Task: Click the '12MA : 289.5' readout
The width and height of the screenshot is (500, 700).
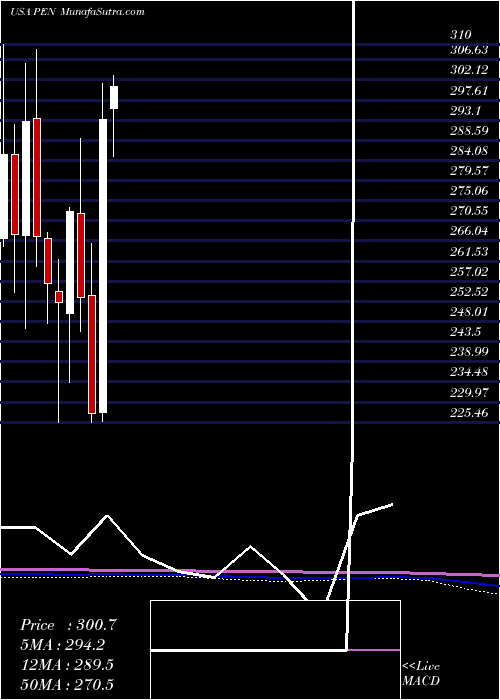Action: tap(67, 664)
